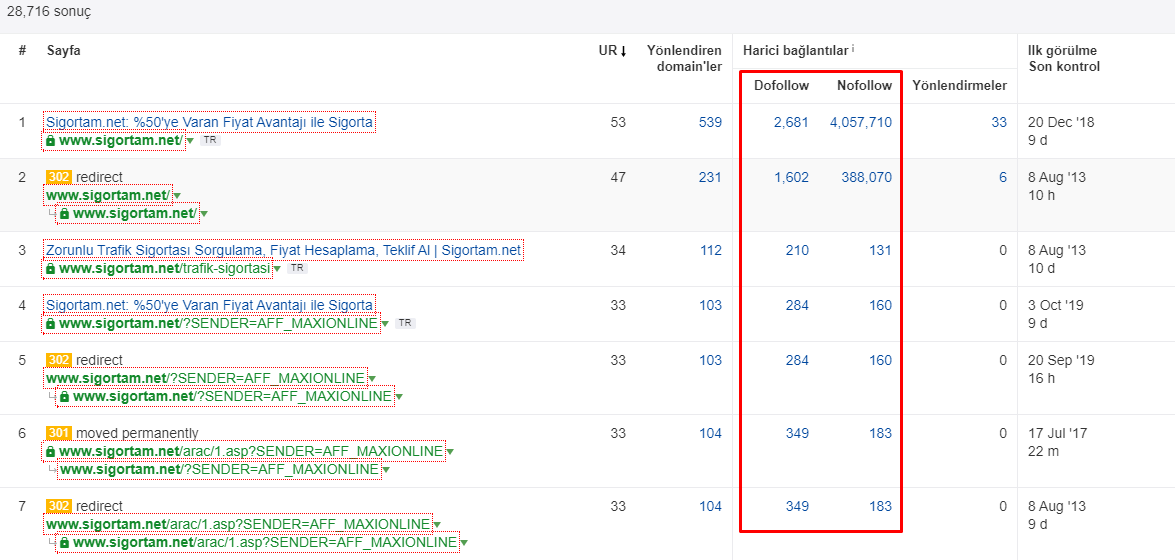Click 104 referring domains in row 6
The height and width of the screenshot is (560, 1175).
710,433
